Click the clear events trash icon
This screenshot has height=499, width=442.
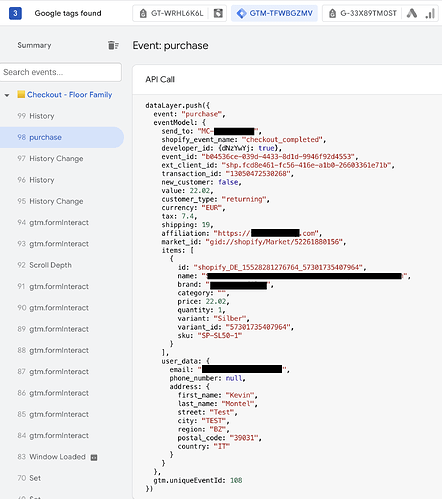click(x=113, y=45)
